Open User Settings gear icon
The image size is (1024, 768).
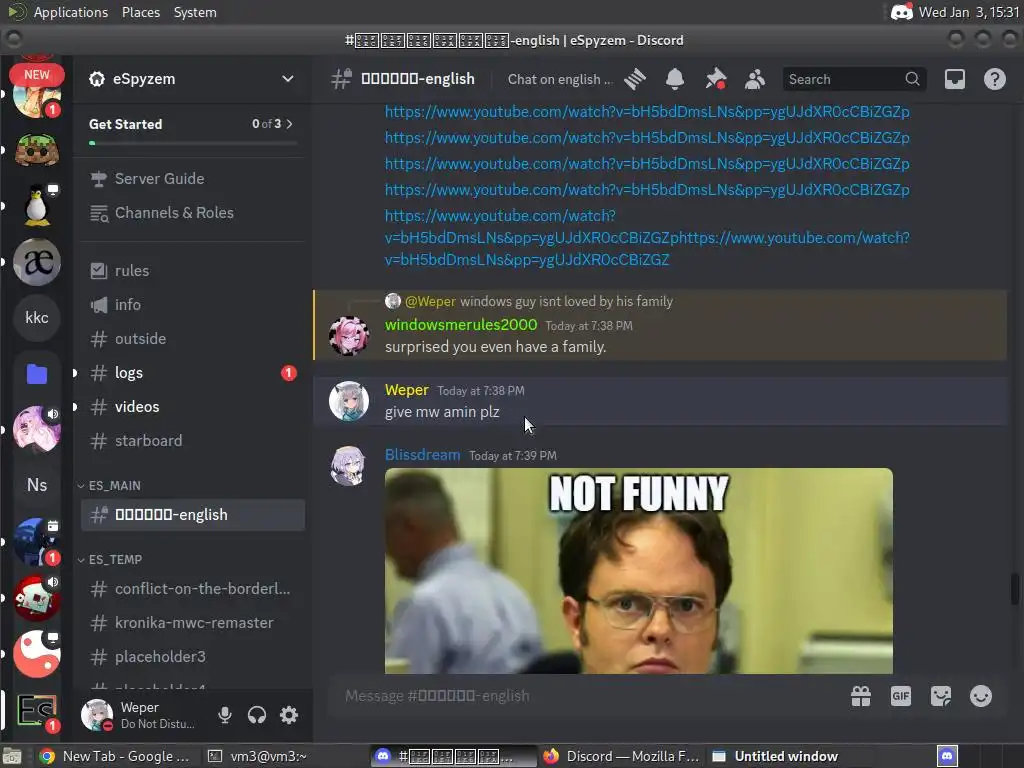tap(289, 715)
